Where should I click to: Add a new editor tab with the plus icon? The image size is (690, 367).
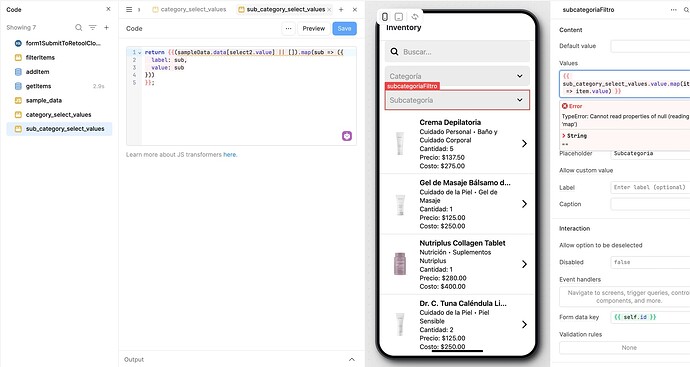(x=341, y=9)
